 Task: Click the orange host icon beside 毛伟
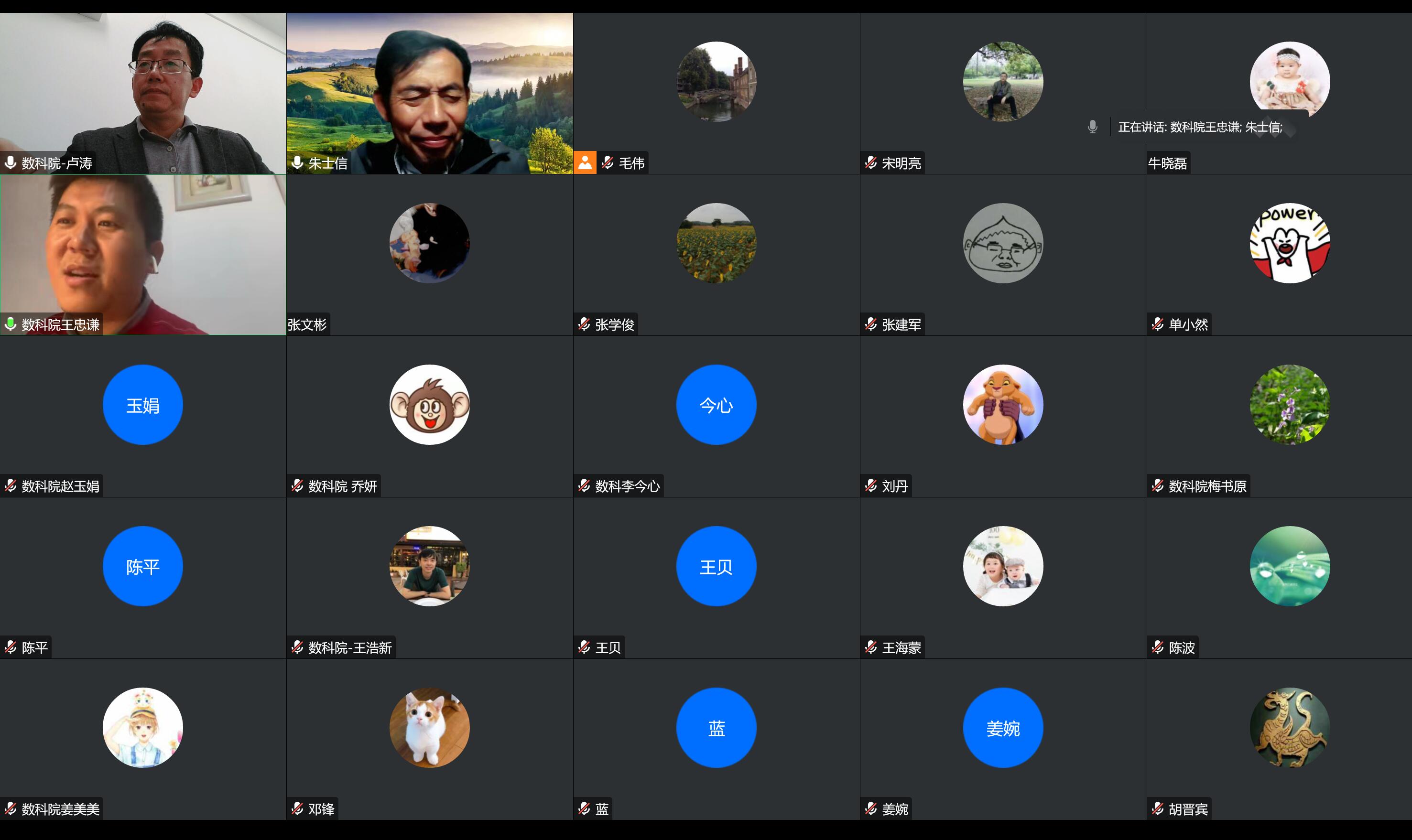coord(585,163)
